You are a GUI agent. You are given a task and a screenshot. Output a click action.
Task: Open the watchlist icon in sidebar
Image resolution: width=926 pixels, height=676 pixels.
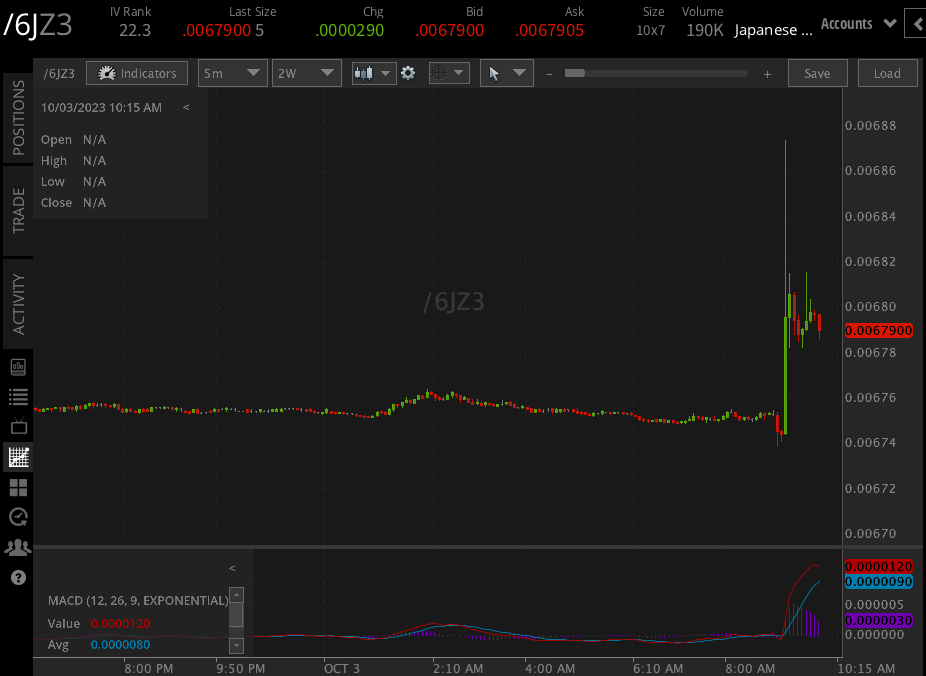(17, 396)
